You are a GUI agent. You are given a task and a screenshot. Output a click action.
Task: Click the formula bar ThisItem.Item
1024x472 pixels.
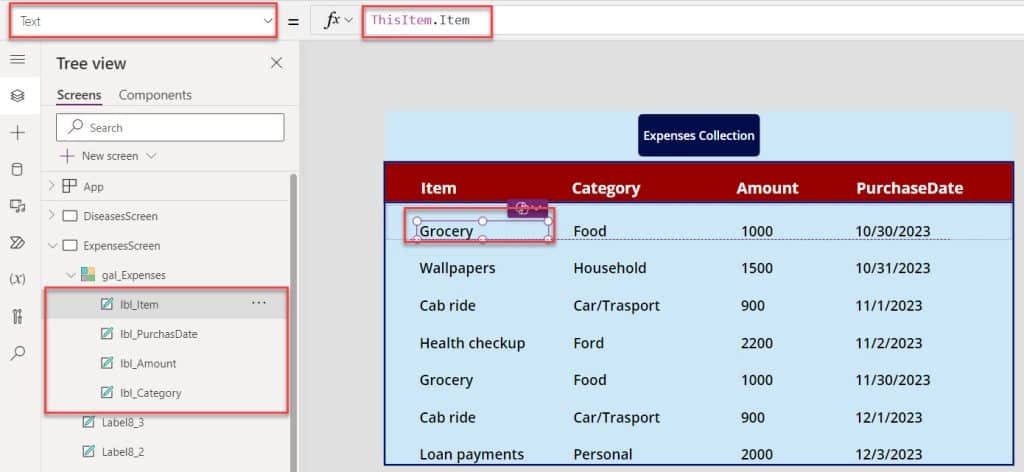coord(421,20)
